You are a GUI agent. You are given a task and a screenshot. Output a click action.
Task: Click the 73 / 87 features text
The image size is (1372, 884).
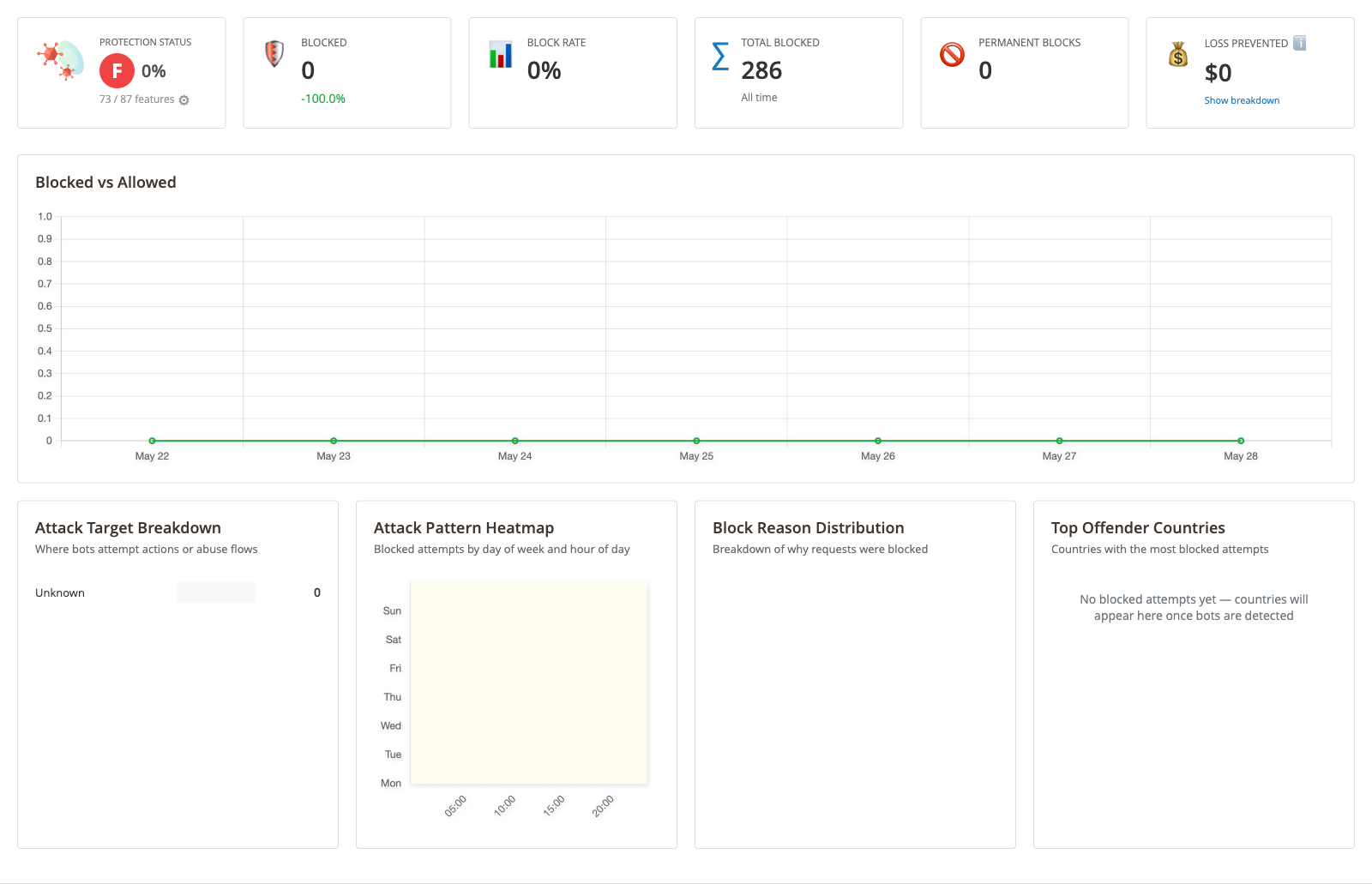tap(136, 99)
